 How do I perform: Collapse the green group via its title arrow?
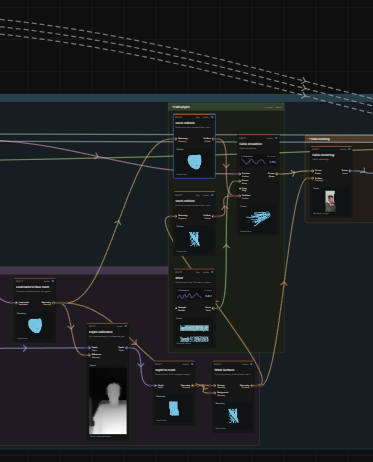pyautogui.click(x=173, y=107)
